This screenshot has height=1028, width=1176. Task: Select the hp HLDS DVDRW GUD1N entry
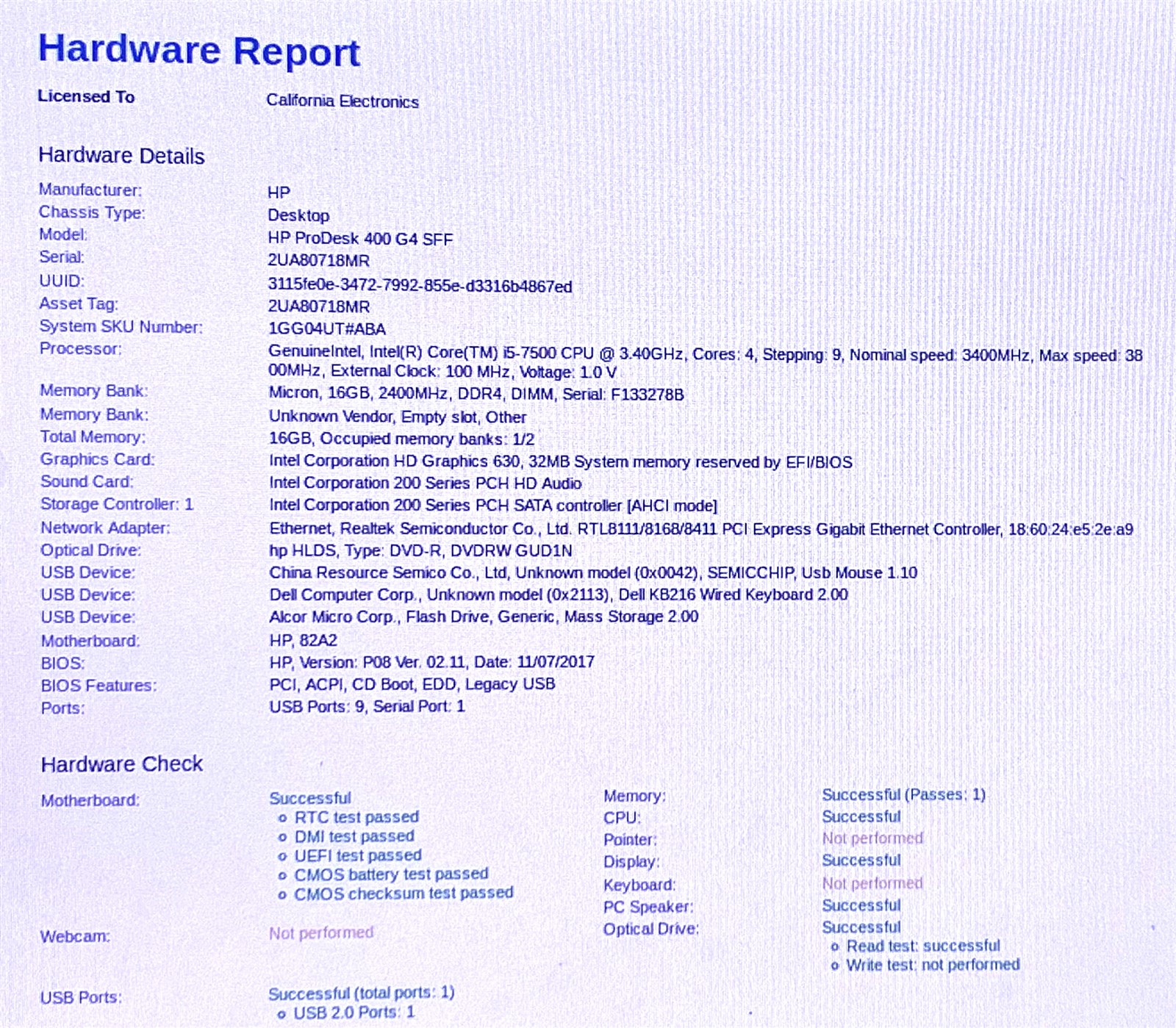click(x=420, y=551)
